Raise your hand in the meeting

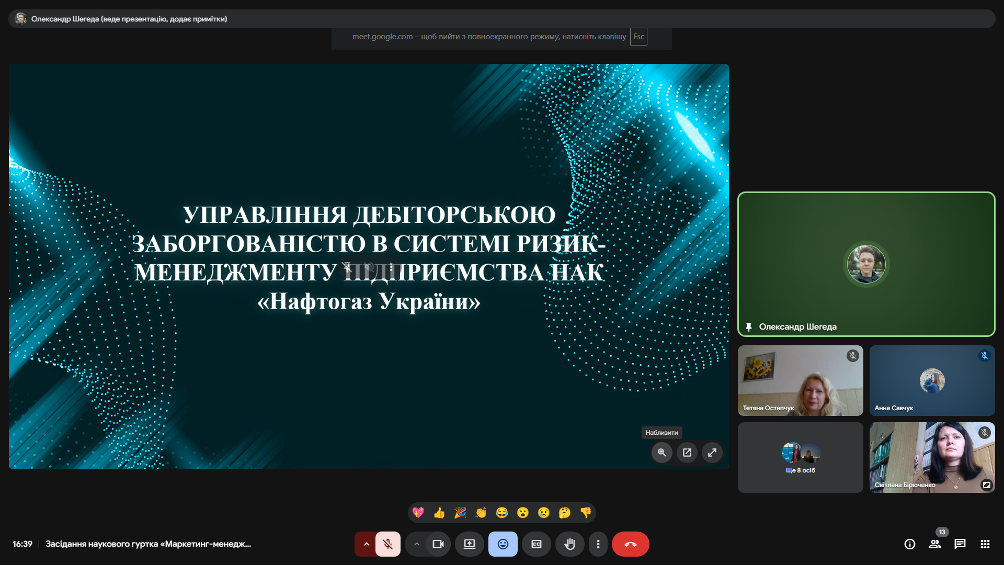coord(570,544)
